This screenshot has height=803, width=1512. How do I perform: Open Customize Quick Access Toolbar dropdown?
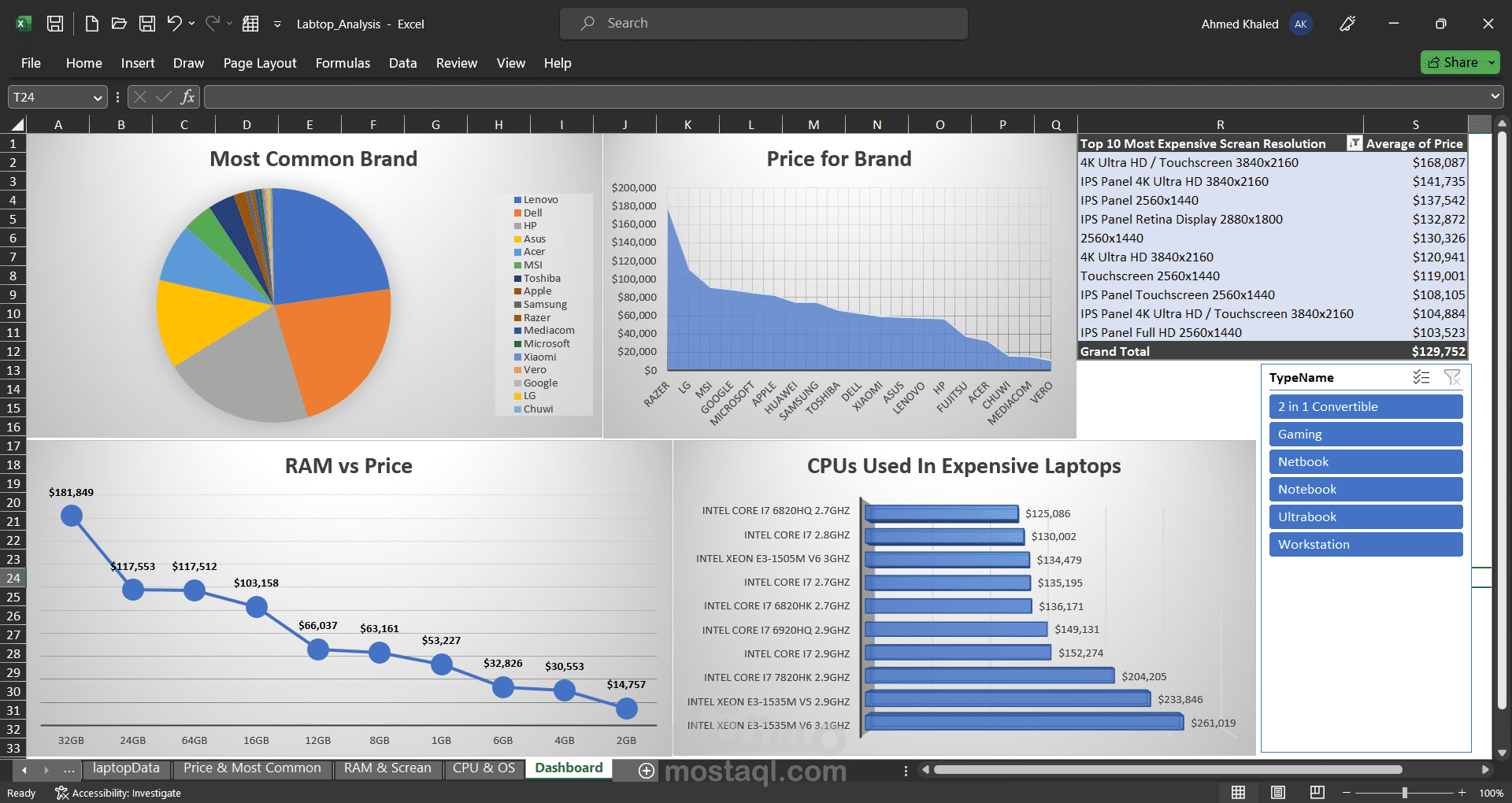[x=277, y=24]
